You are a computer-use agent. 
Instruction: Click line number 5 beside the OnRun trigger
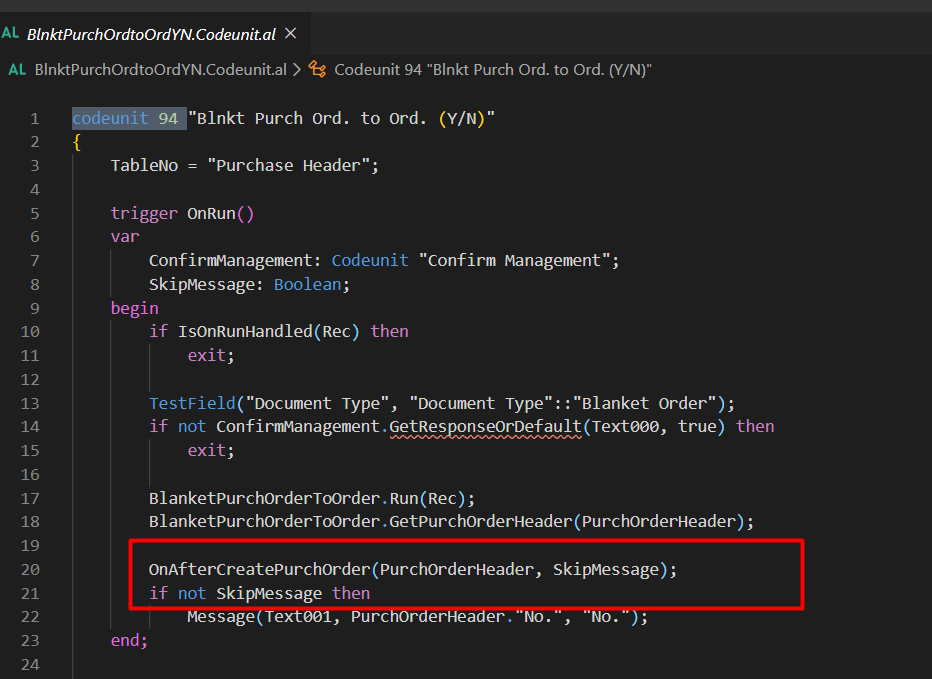[x=34, y=212]
